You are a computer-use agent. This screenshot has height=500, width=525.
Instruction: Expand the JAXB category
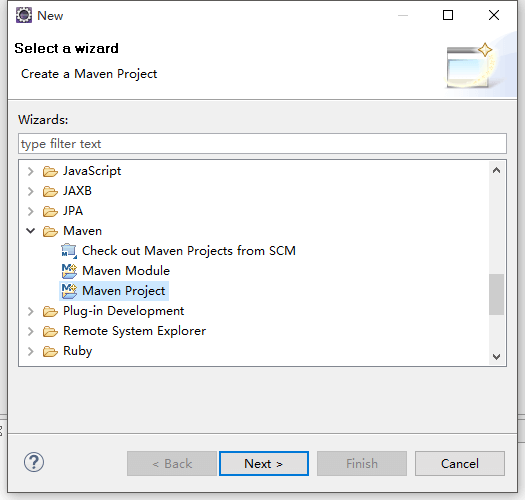30,191
